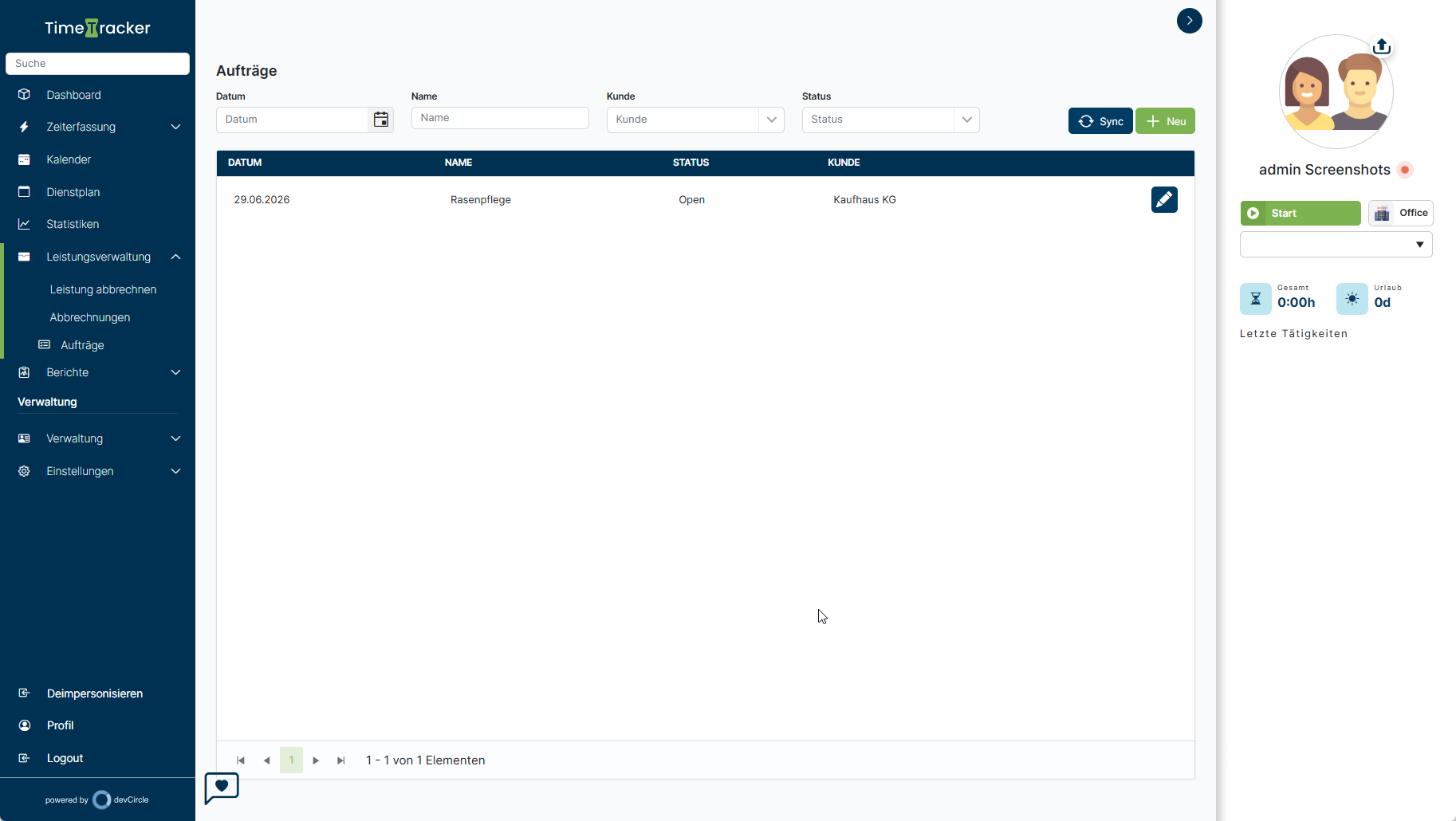Screen dimensions: 1456x821
Task: Click the Deimpersonisieren exit icon
Action: (x=24, y=693)
